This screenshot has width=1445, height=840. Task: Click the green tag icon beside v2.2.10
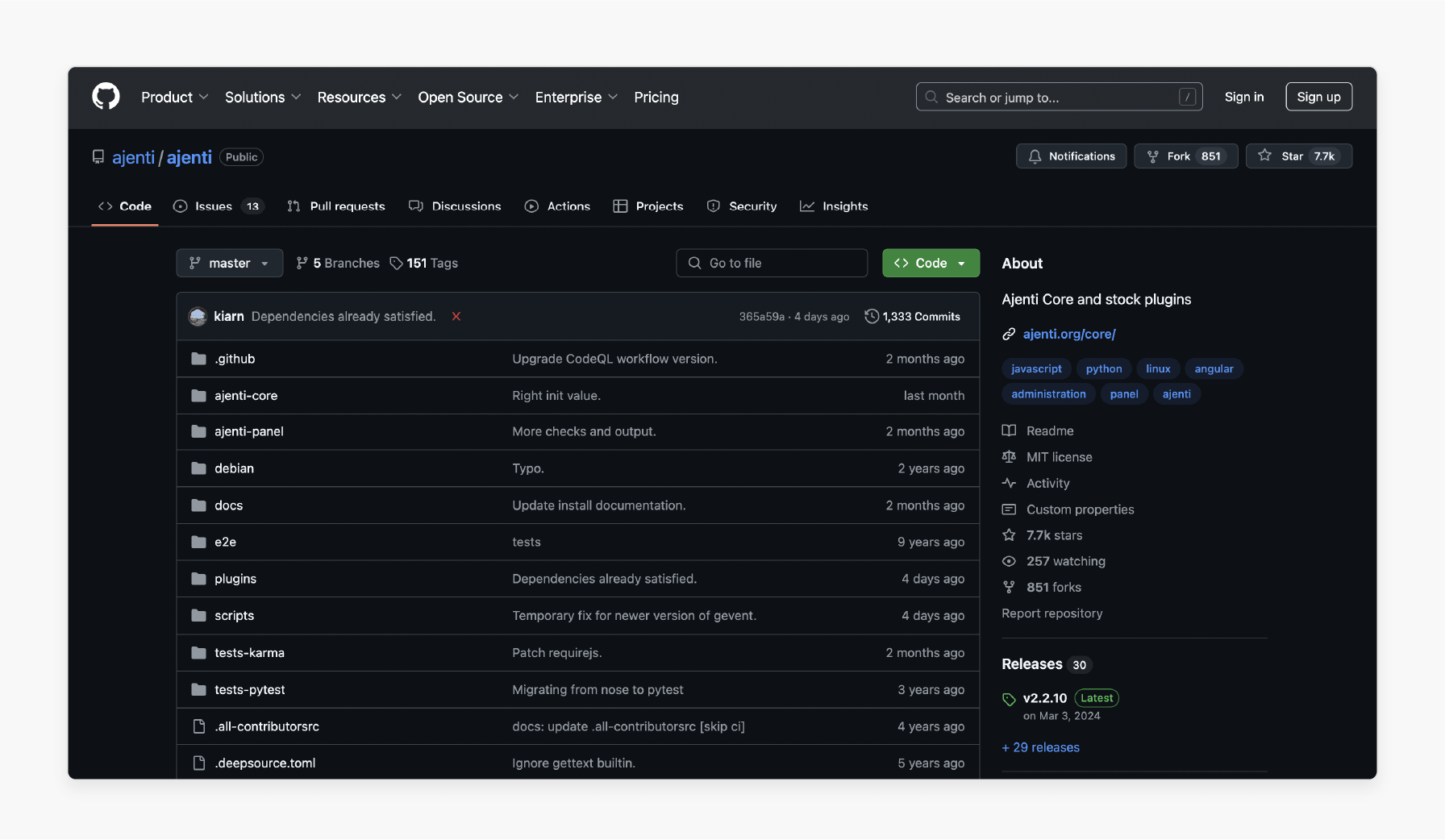(x=1009, y=699)
